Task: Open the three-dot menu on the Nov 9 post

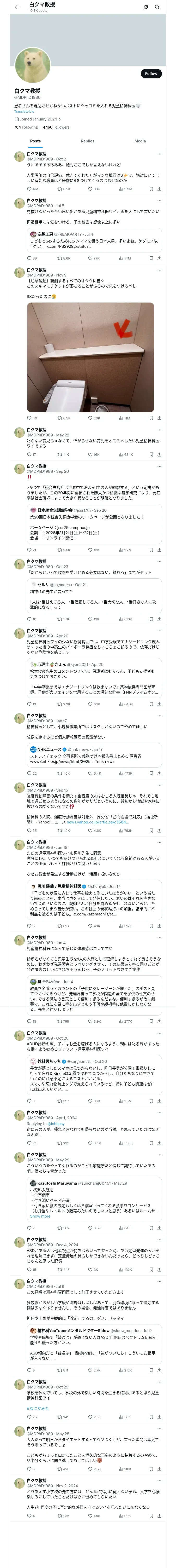Action: pos(160,270)
